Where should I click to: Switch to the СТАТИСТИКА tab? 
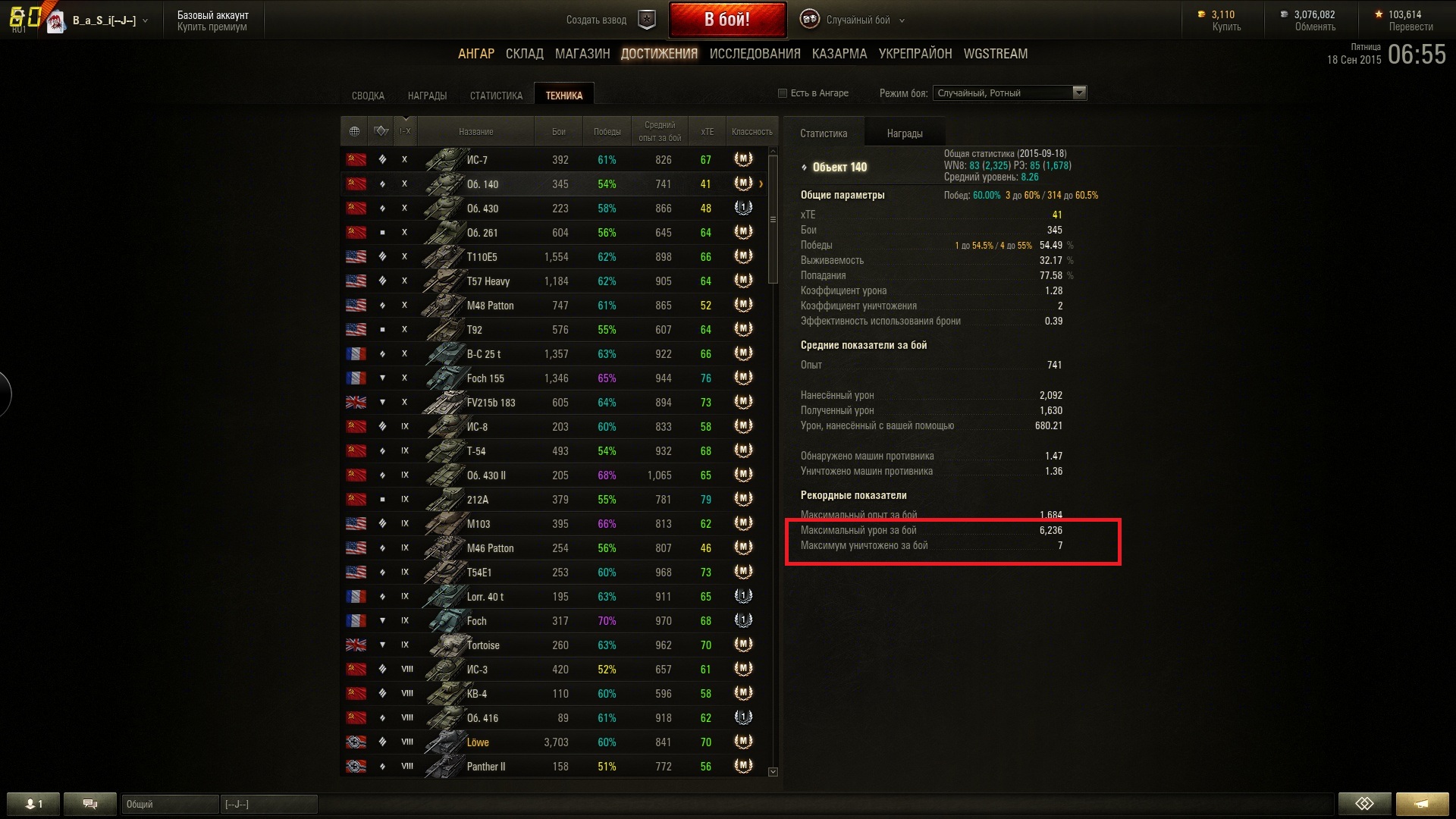pos(496,96)
